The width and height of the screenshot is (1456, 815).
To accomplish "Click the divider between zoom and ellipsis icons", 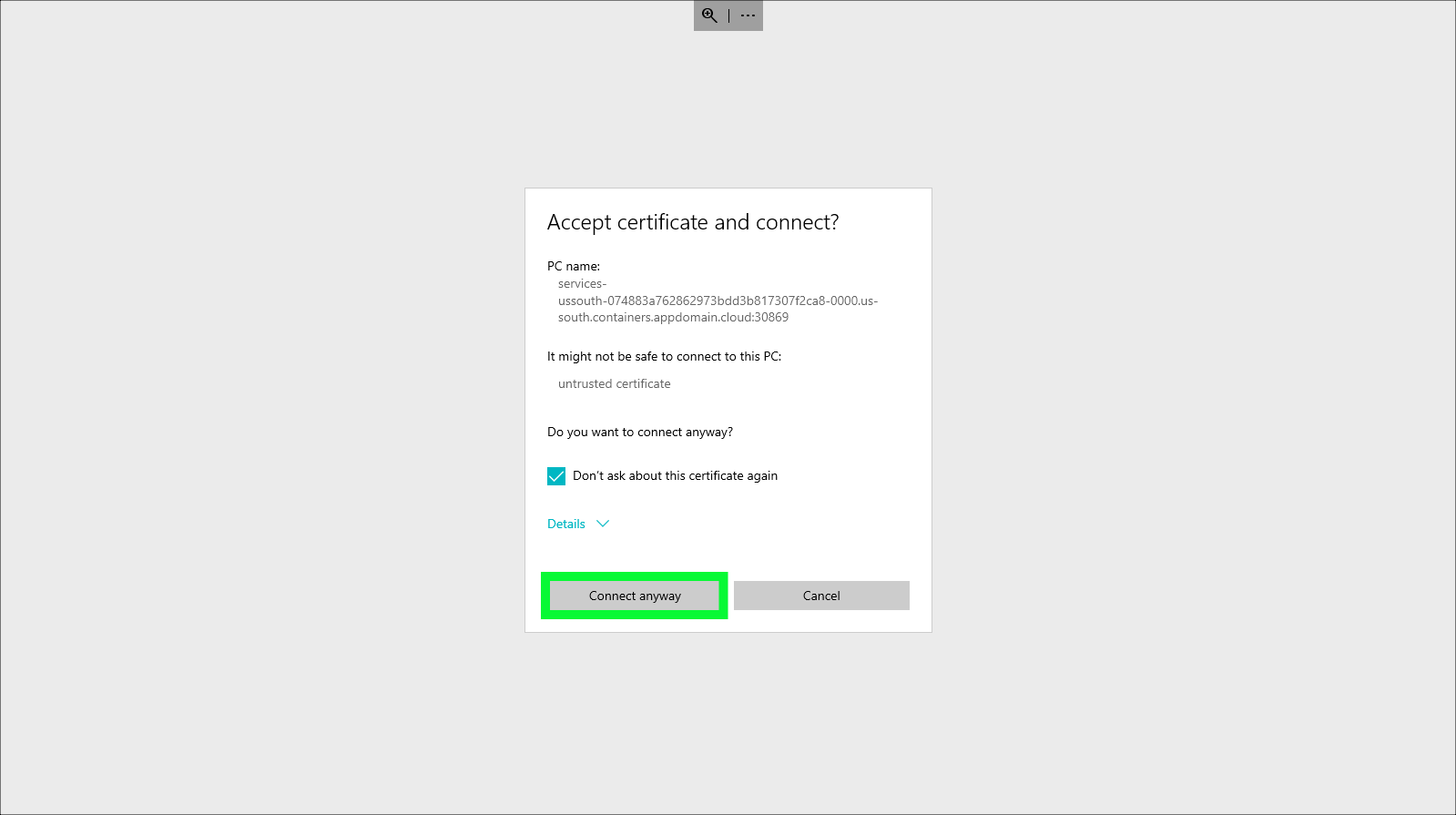I will pos(728,15).
